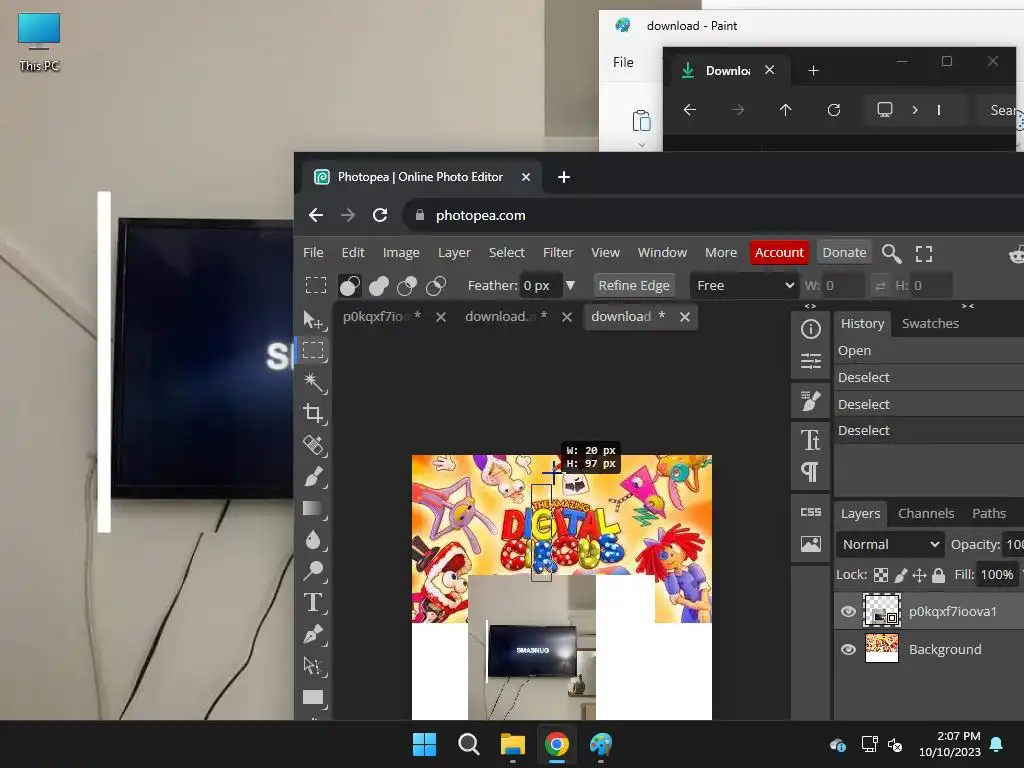The width and height of the screenshot is (1024, 768).
Task: Select the Rectangle Select tool in toolbar
Action: coord(313,350)
